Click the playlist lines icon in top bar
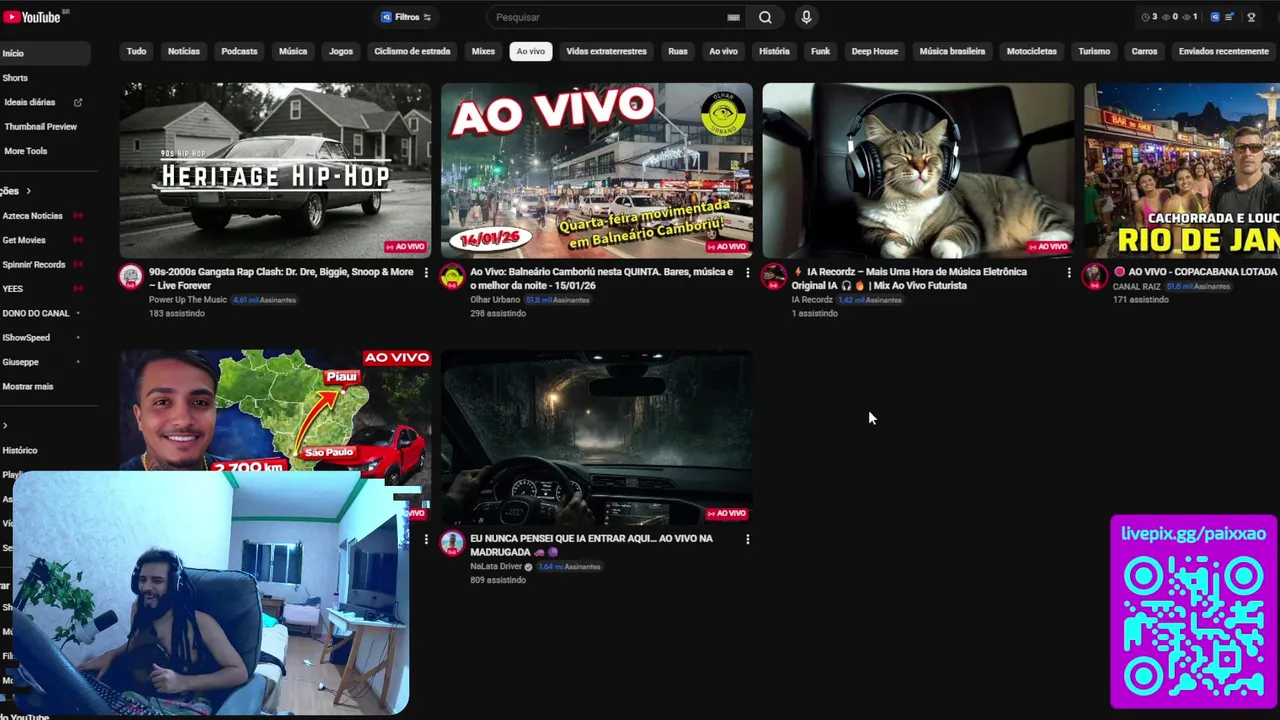Viewport: 1280px width, 720px height. coord(1229,17)
